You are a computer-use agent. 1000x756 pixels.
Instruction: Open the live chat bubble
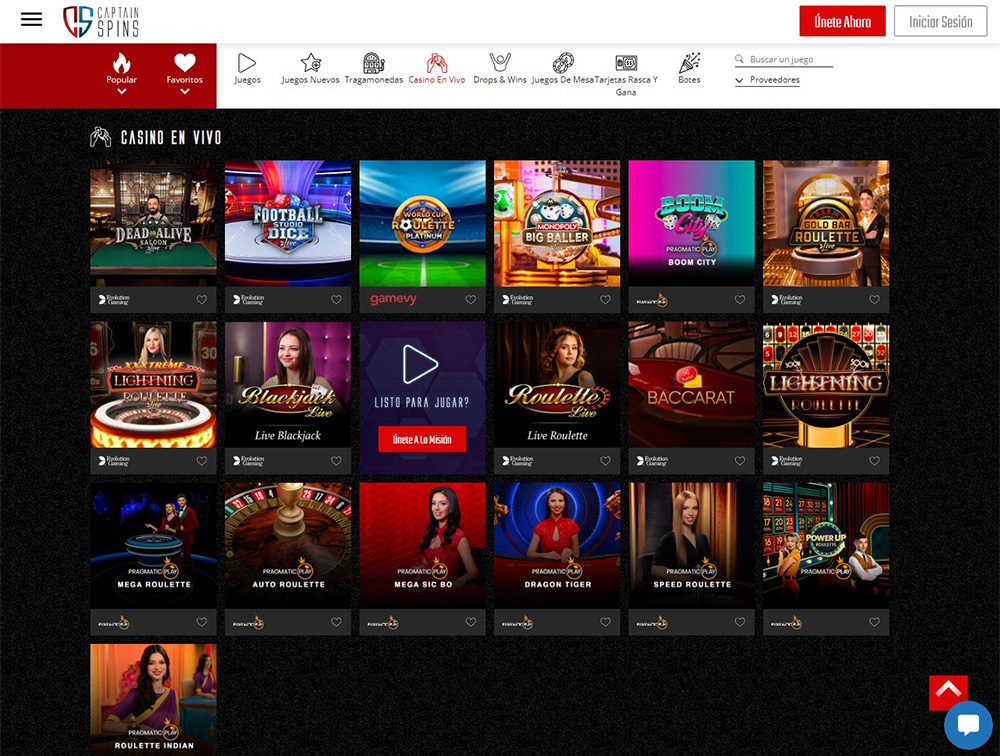(x=968, y=725)
